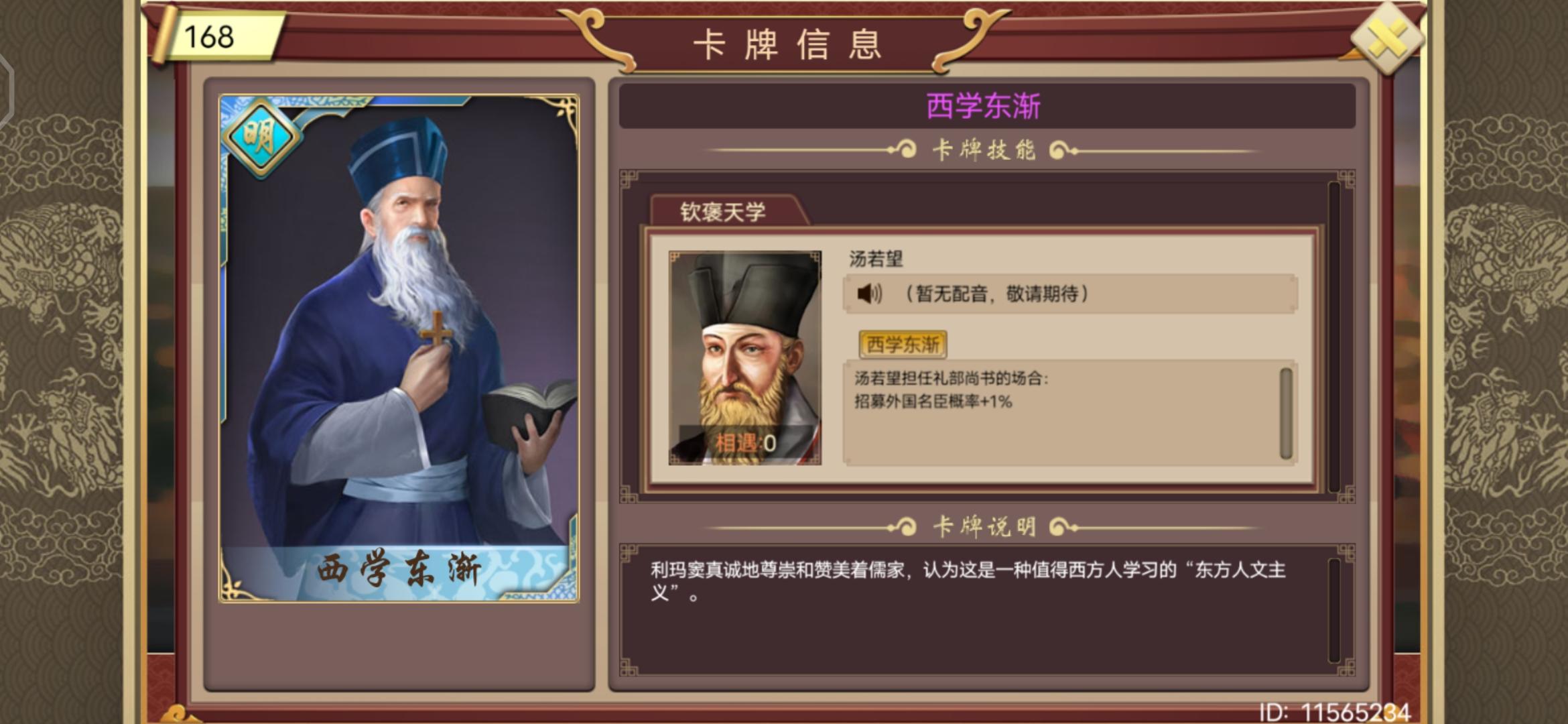Click the 明 dynasty badge on card

[x=260, y=138]
